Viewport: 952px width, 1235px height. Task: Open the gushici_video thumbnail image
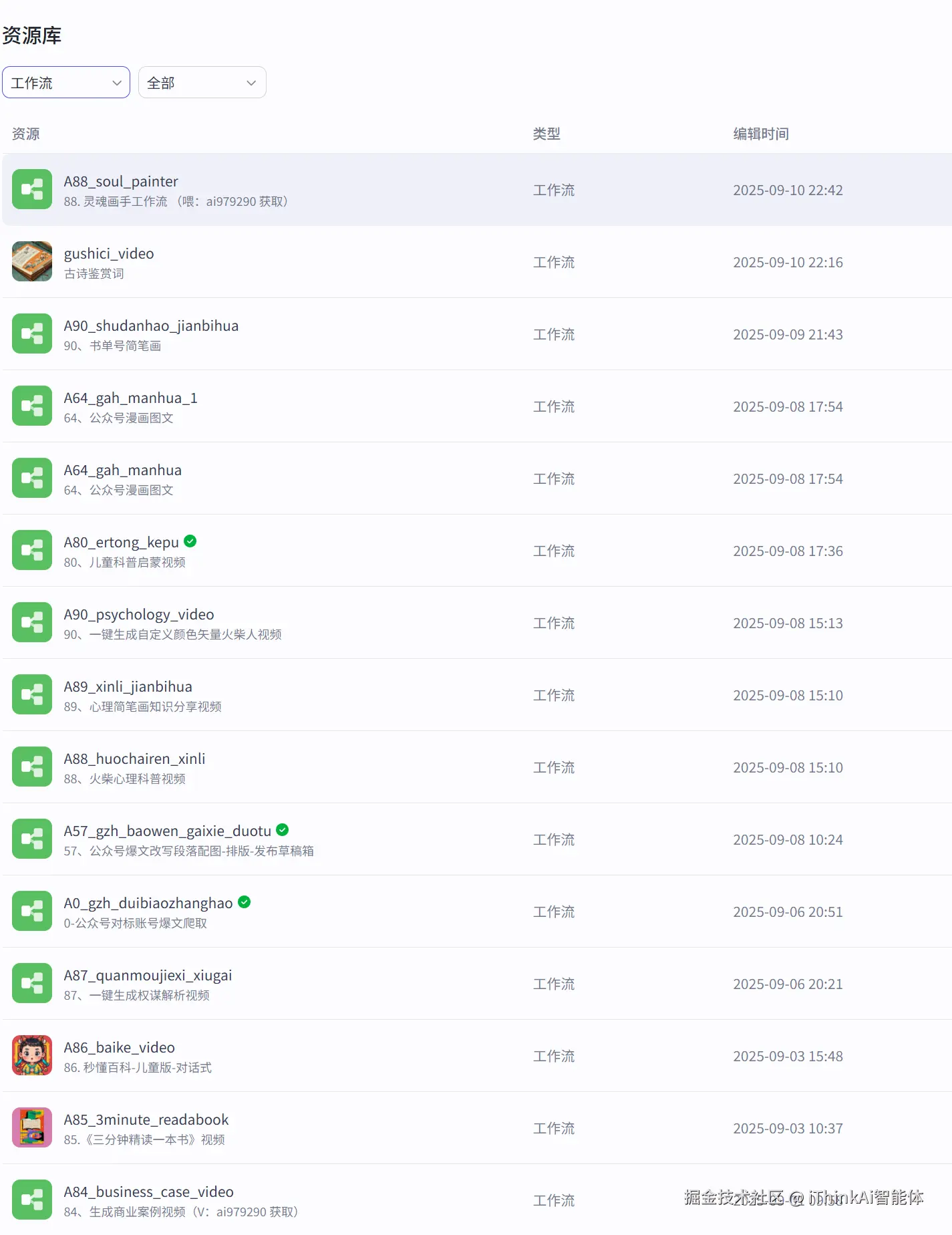(x=32, y=262)
